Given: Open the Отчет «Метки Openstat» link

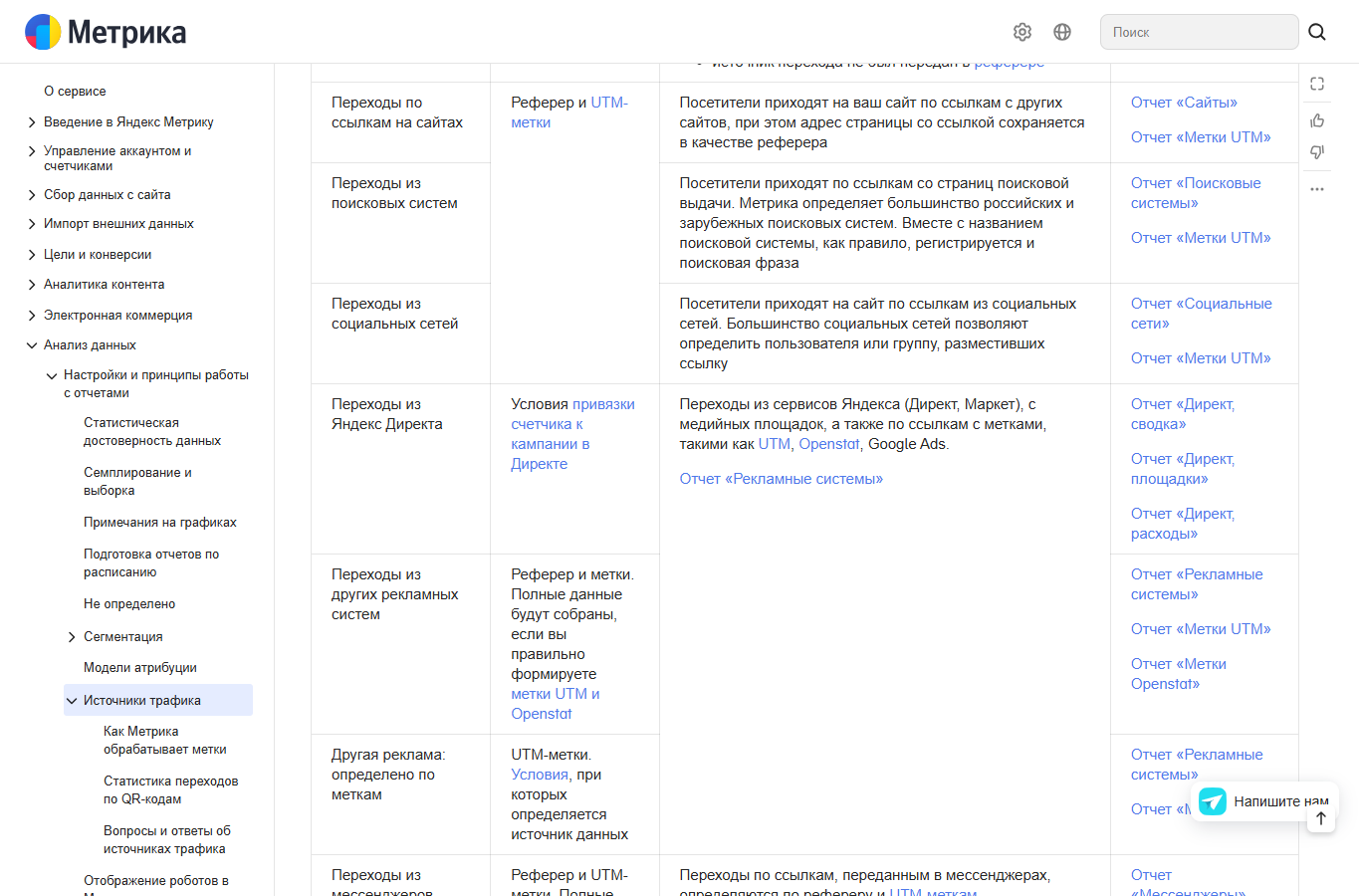Looking at the screenshot, I should 1179,674.
